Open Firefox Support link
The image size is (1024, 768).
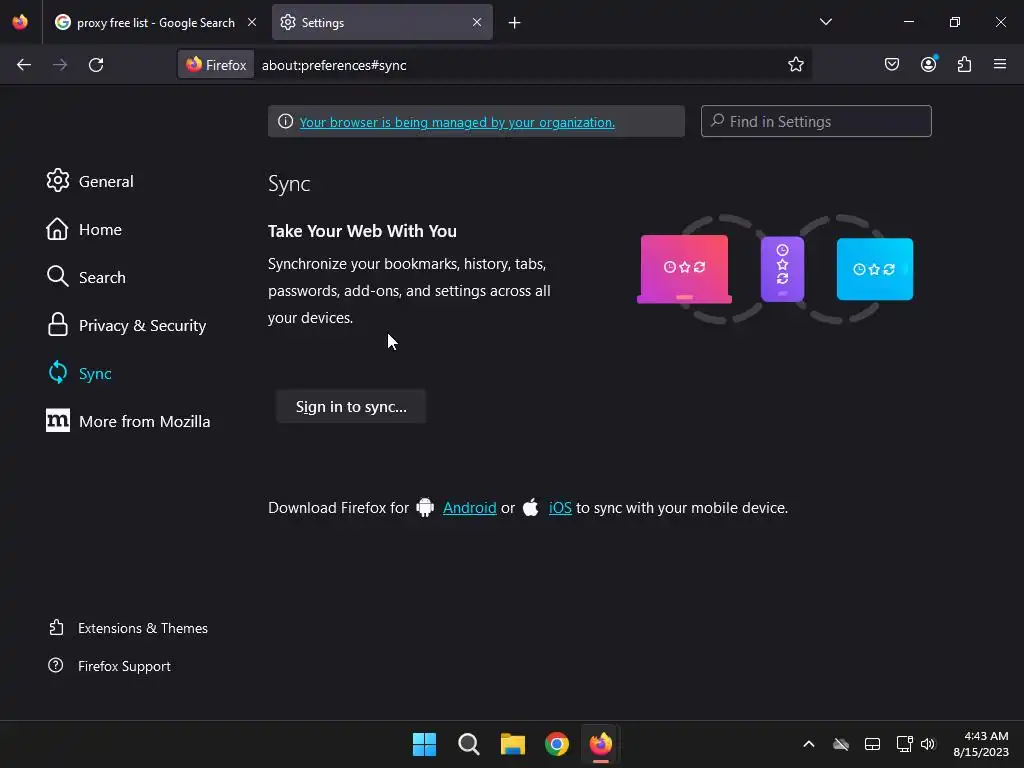pyautogui.click(x=110, y=665)
